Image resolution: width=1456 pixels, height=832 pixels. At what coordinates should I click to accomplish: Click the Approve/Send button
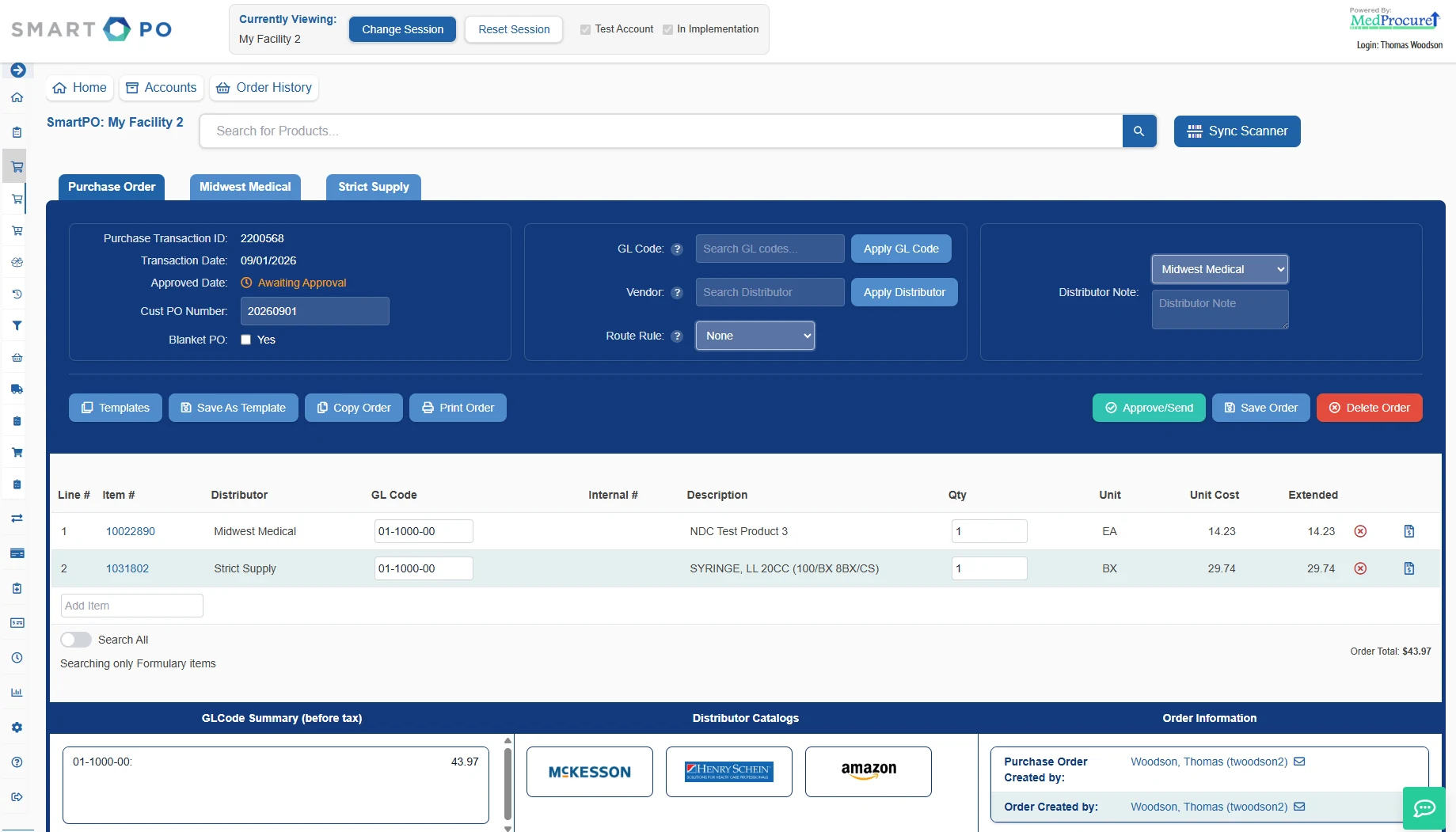point(1149,408)
